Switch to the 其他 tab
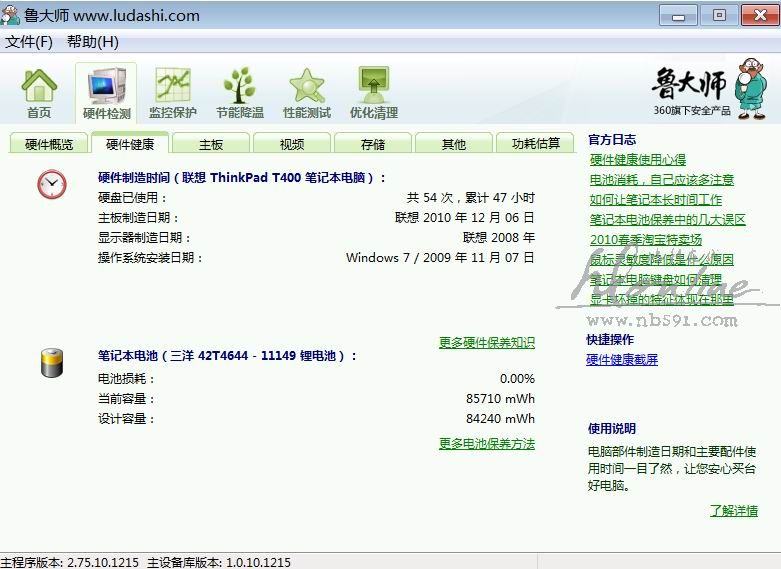Image resolution: width=781 pixels, height=569 pixels. [454, 144]
